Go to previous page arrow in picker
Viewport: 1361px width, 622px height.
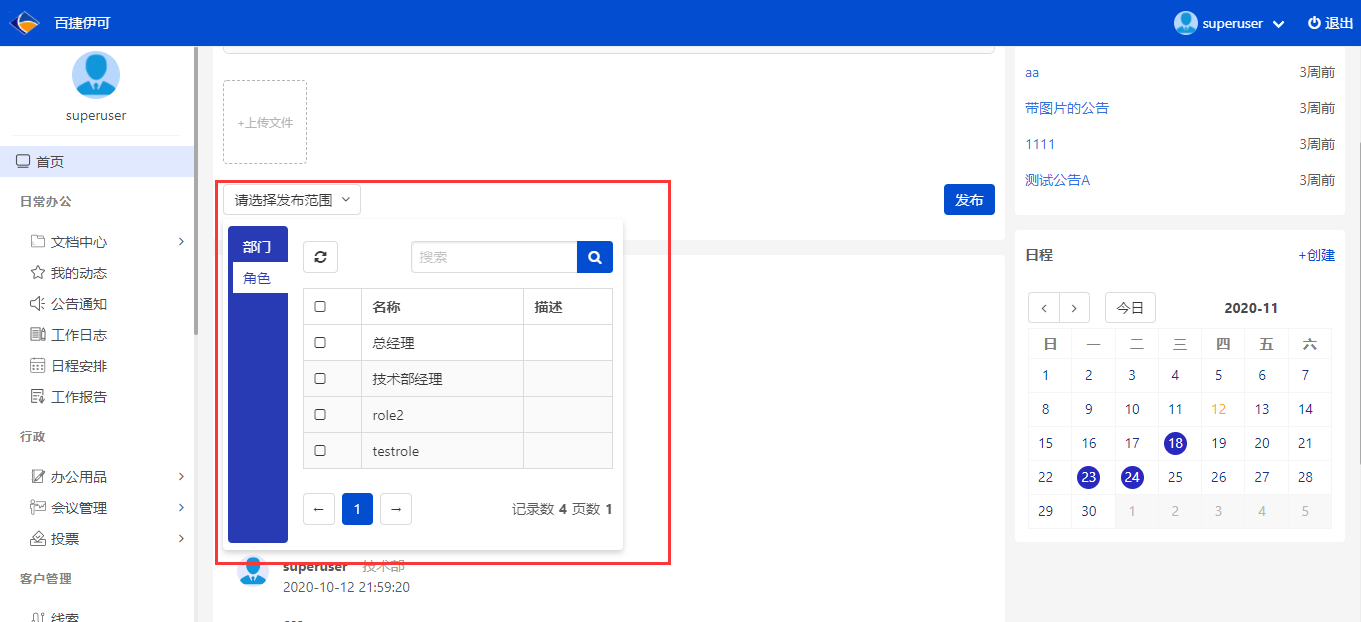point(318,509)
